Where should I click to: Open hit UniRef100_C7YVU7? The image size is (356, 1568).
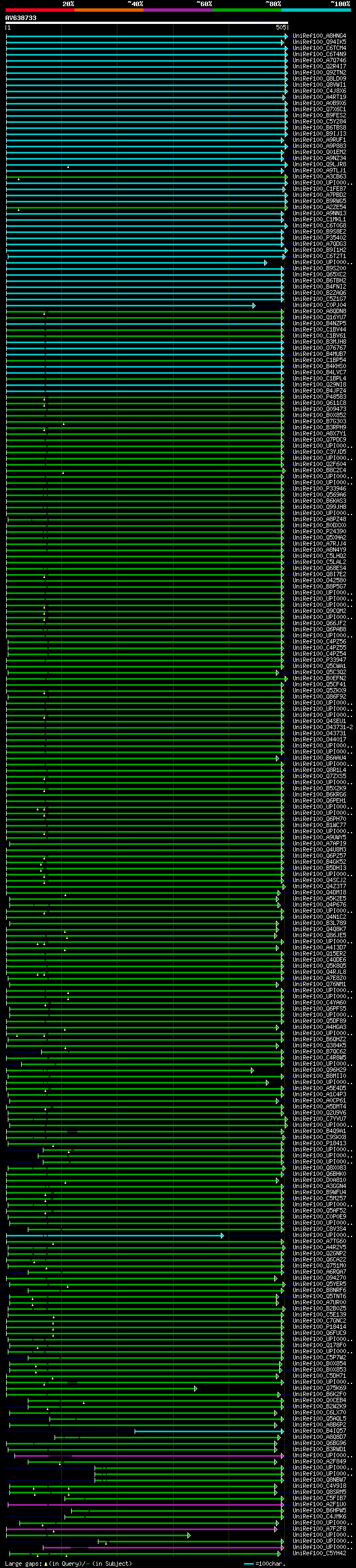click(319, 1119)
